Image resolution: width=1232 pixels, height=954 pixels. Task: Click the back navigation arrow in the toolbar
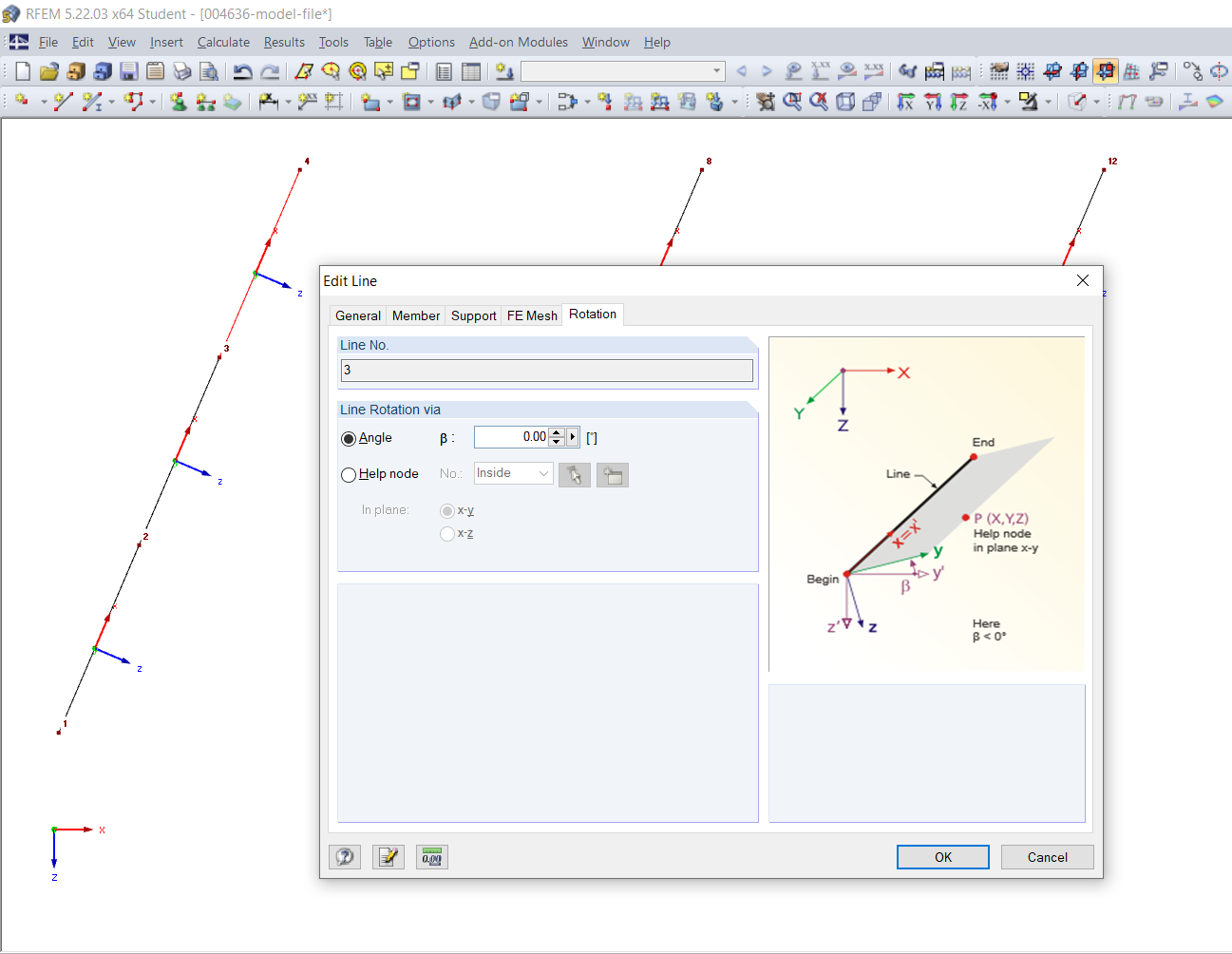(742, 70)
